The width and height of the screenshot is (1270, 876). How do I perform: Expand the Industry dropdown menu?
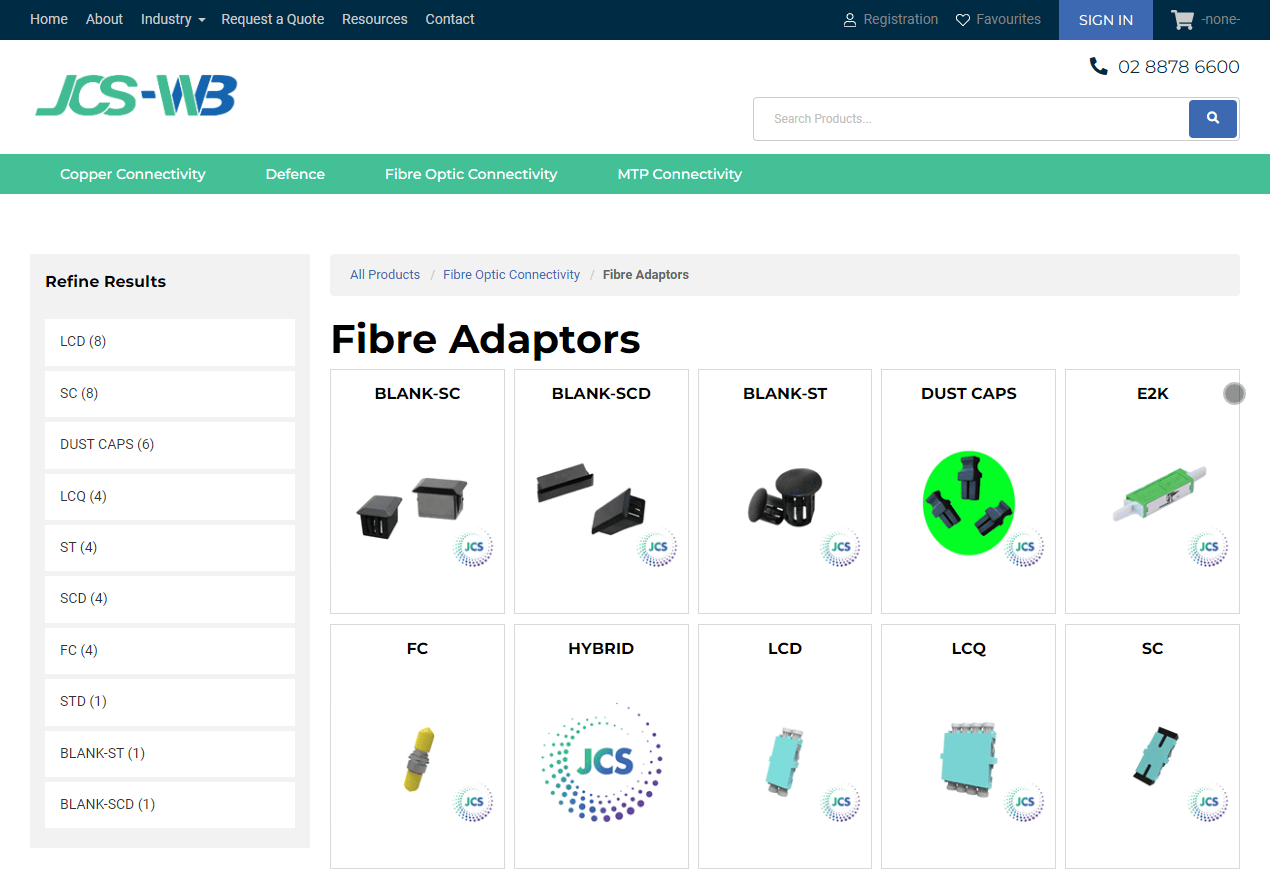[172, 19]
